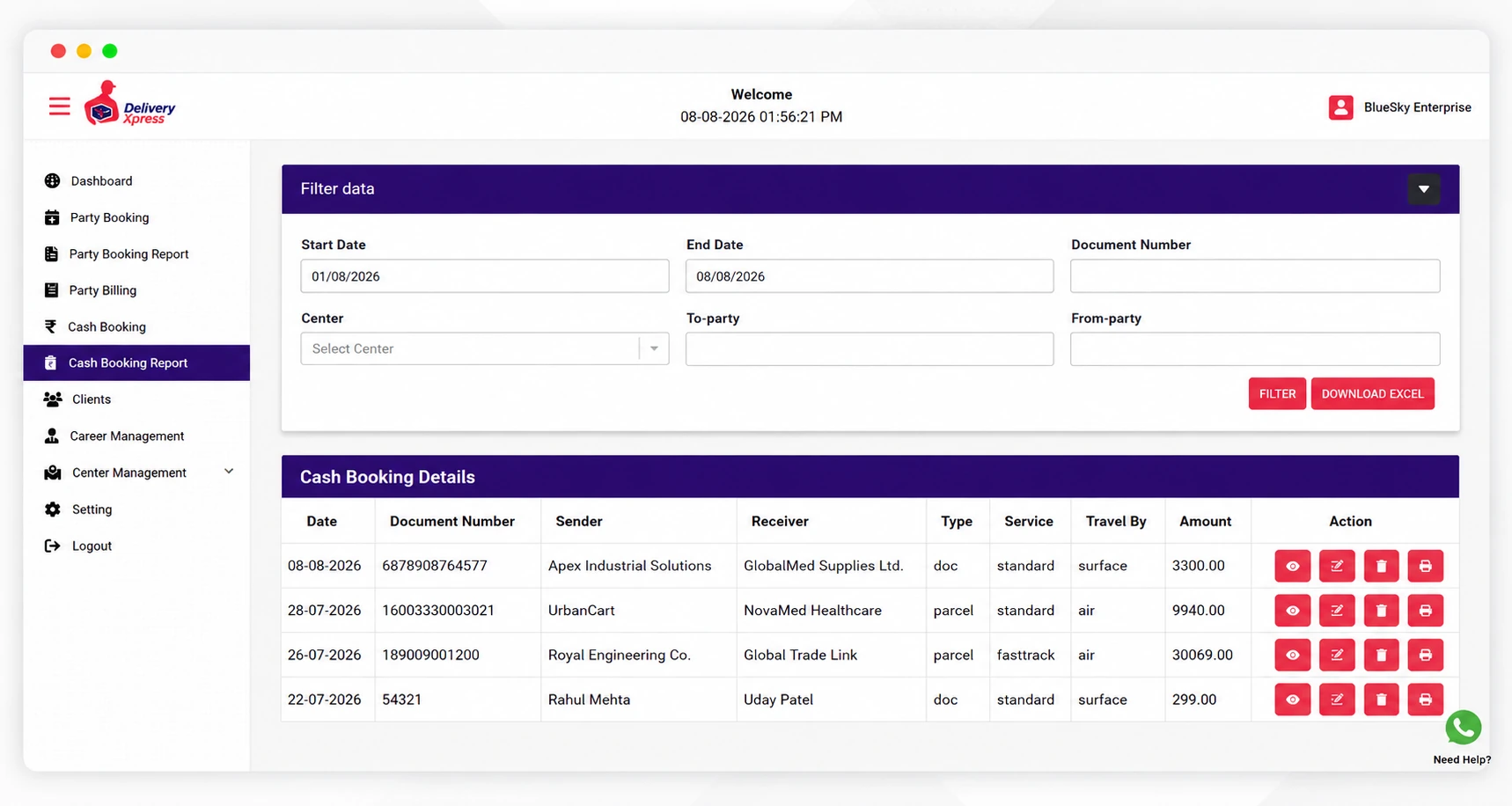The height and width of the screenshot is (806, 1512).
Task: Edit the UrbanCart booking row
Action: pyautogui.click(x=1337, y=611)
